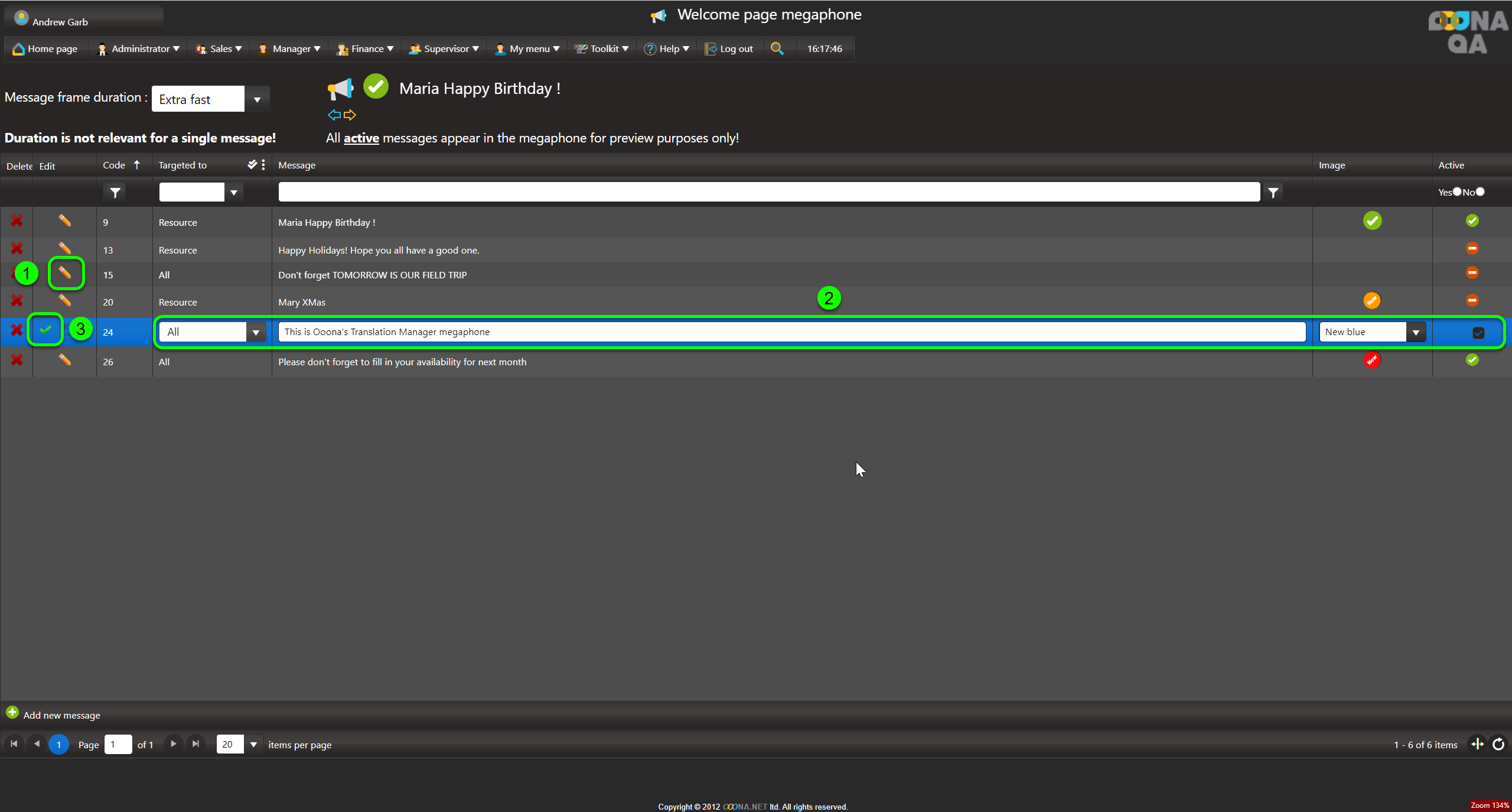Show next megaphone message with right arrow
Viewport: 1512px width, 812px height.
(350, 115)
